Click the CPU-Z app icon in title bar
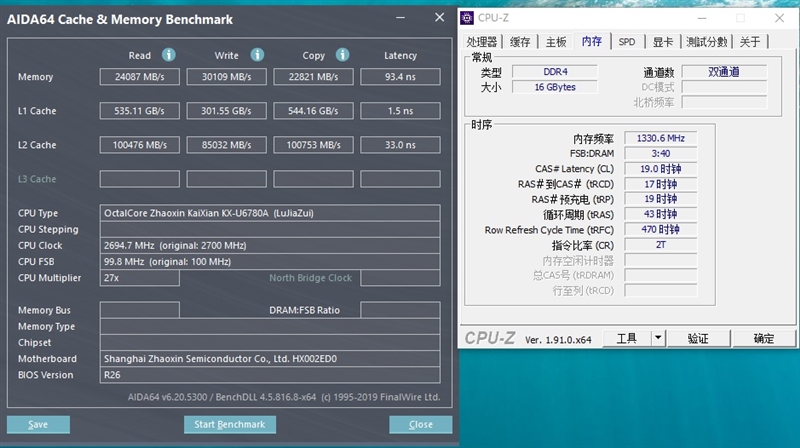The width and height of the screenshot is (800, 448). 468,17
